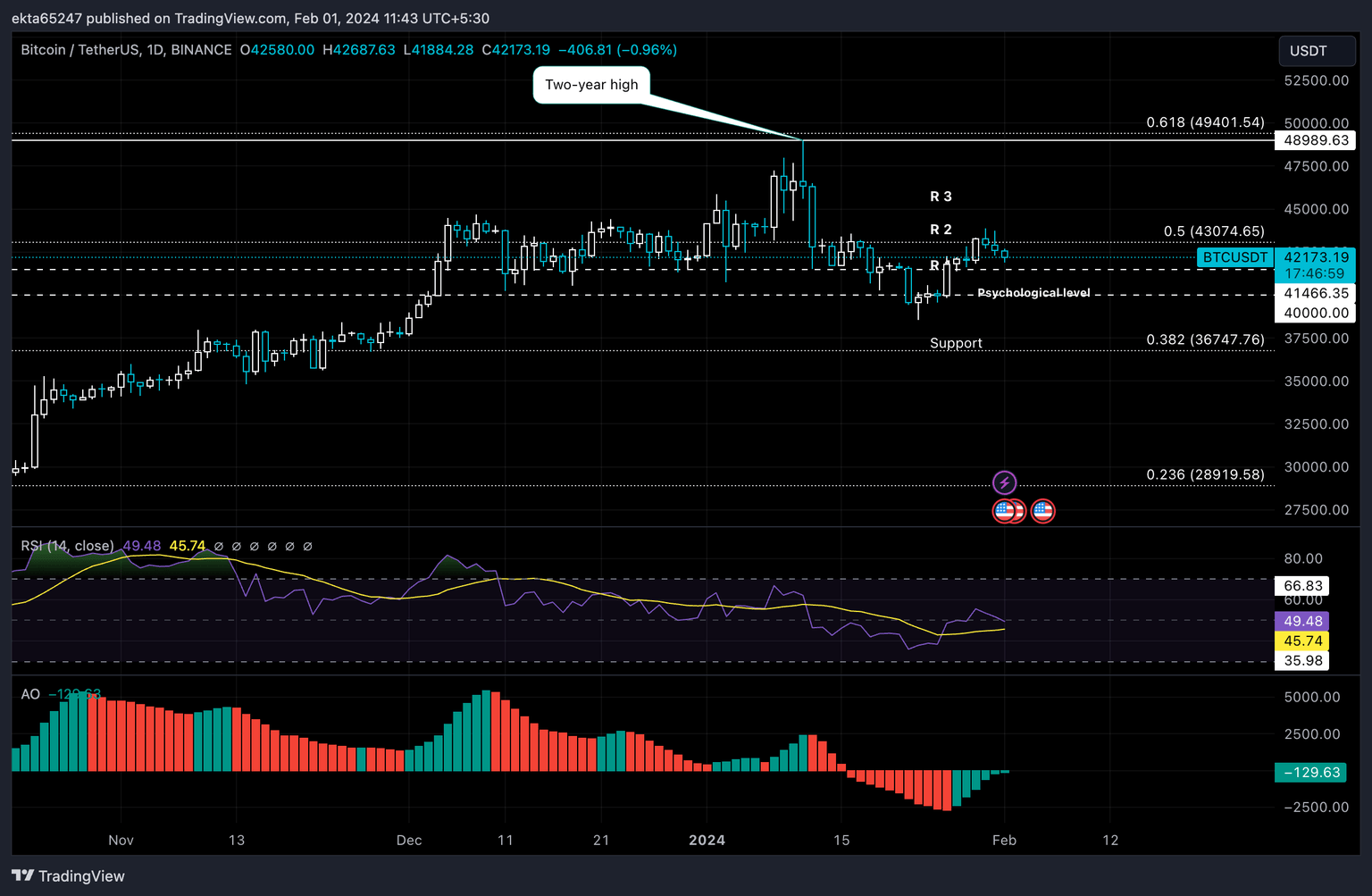The image size is (1372, 896).
Task: Click the Psychological level text label
Action: (1033, 293)
